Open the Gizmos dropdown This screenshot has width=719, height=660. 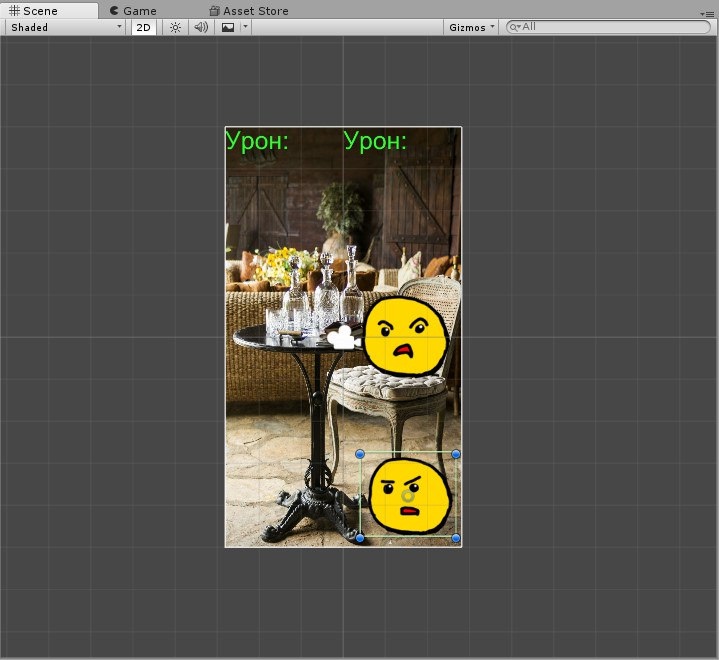click(471, 28)
